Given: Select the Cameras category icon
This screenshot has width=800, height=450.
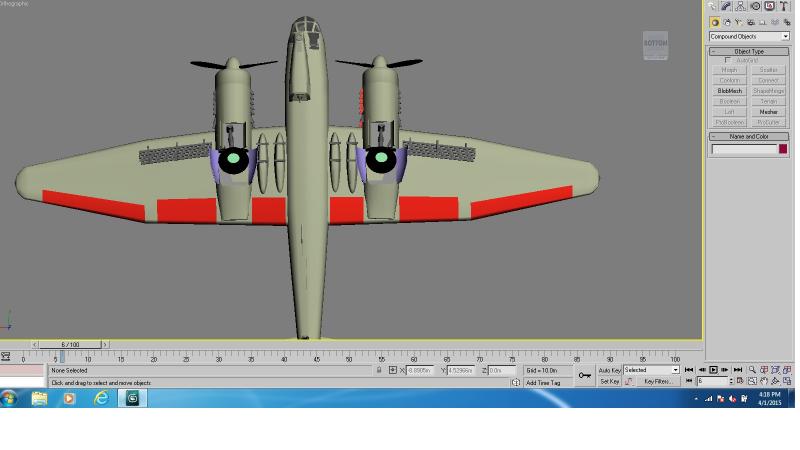Looking at the screenshot, I should pyautogui.click(x=751, y=22).
